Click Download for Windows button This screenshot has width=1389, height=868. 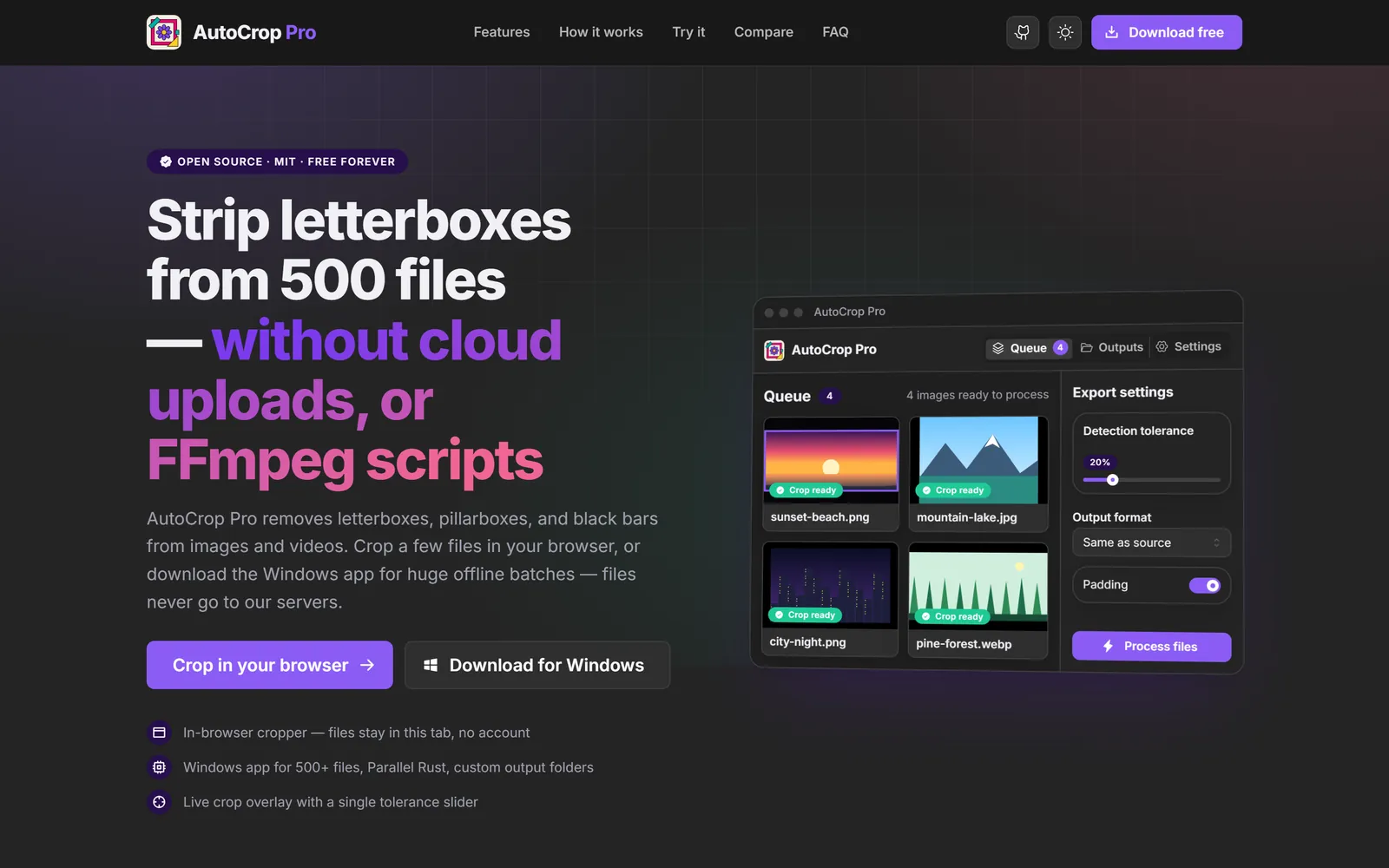[537, 665]
